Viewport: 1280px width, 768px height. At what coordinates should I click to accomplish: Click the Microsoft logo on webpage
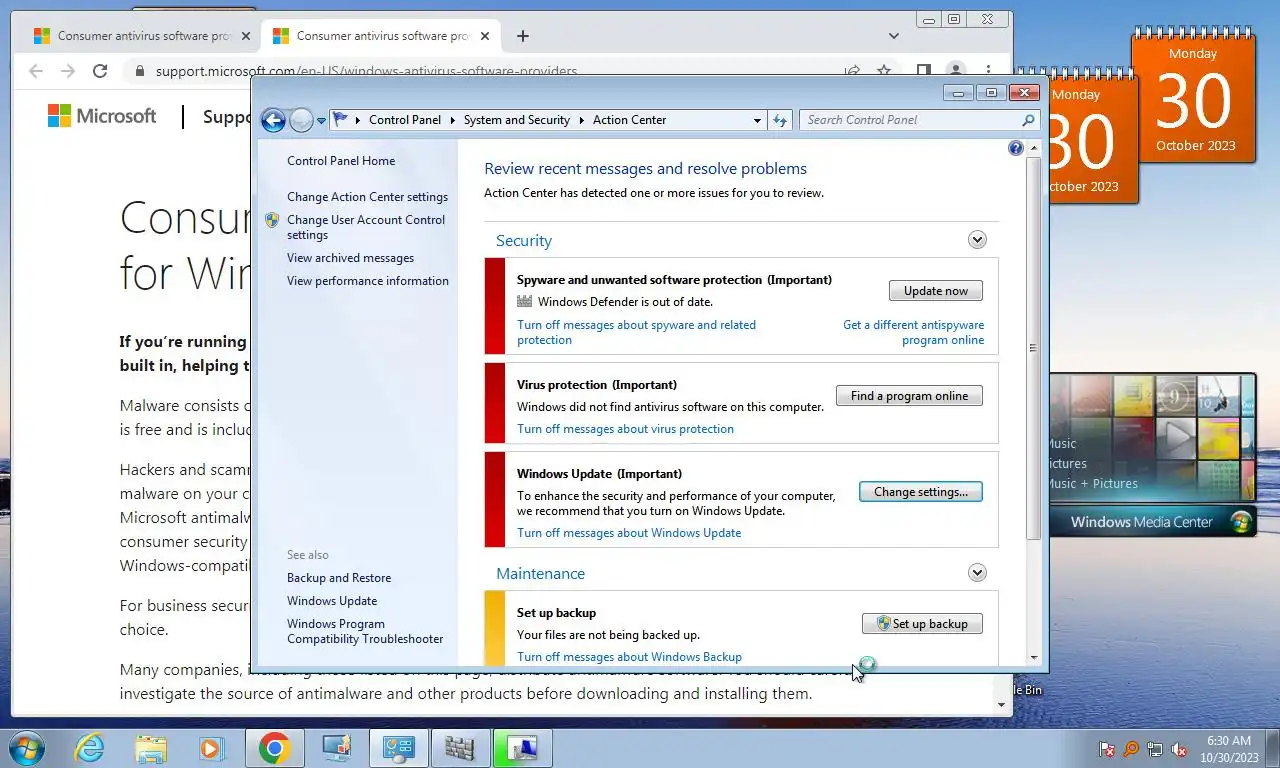[102, 116]
